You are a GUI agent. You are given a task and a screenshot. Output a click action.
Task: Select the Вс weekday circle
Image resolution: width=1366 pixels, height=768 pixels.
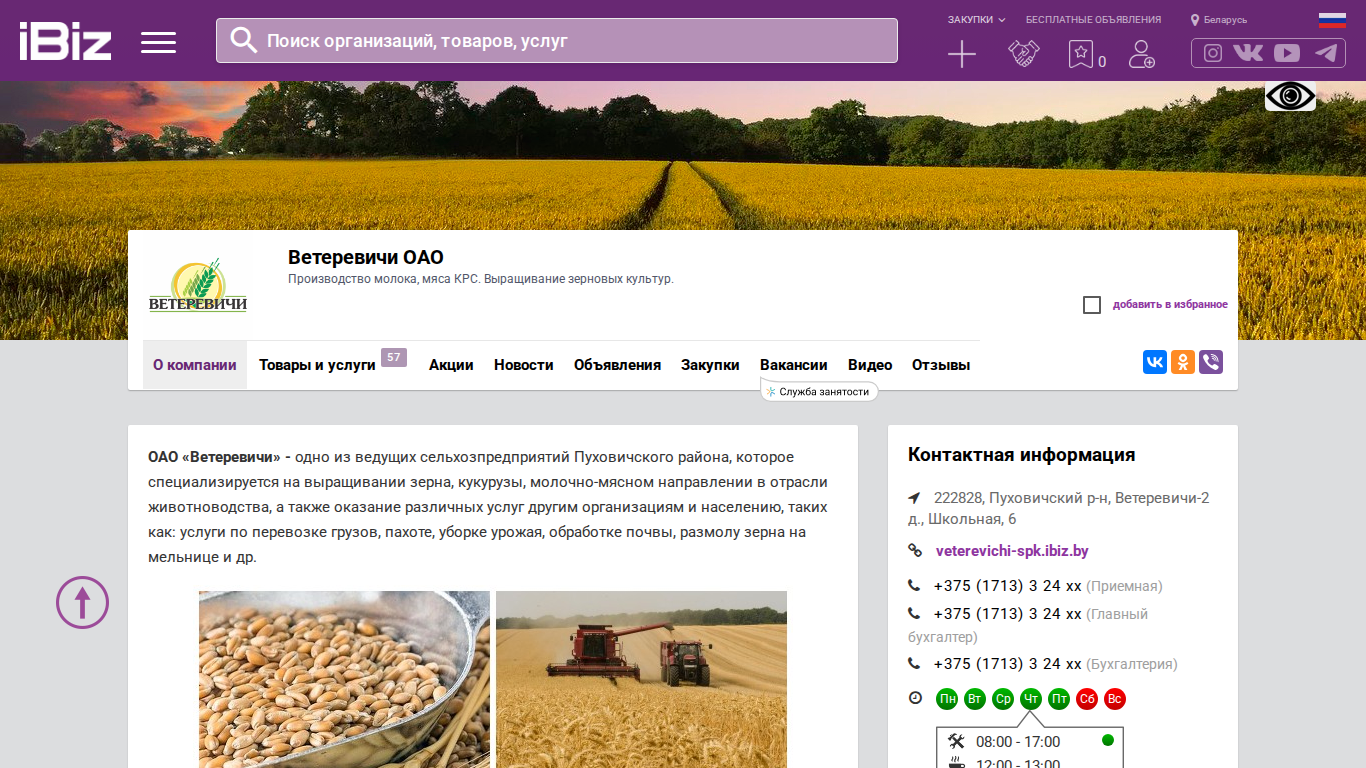click(x=1115, y=699)
